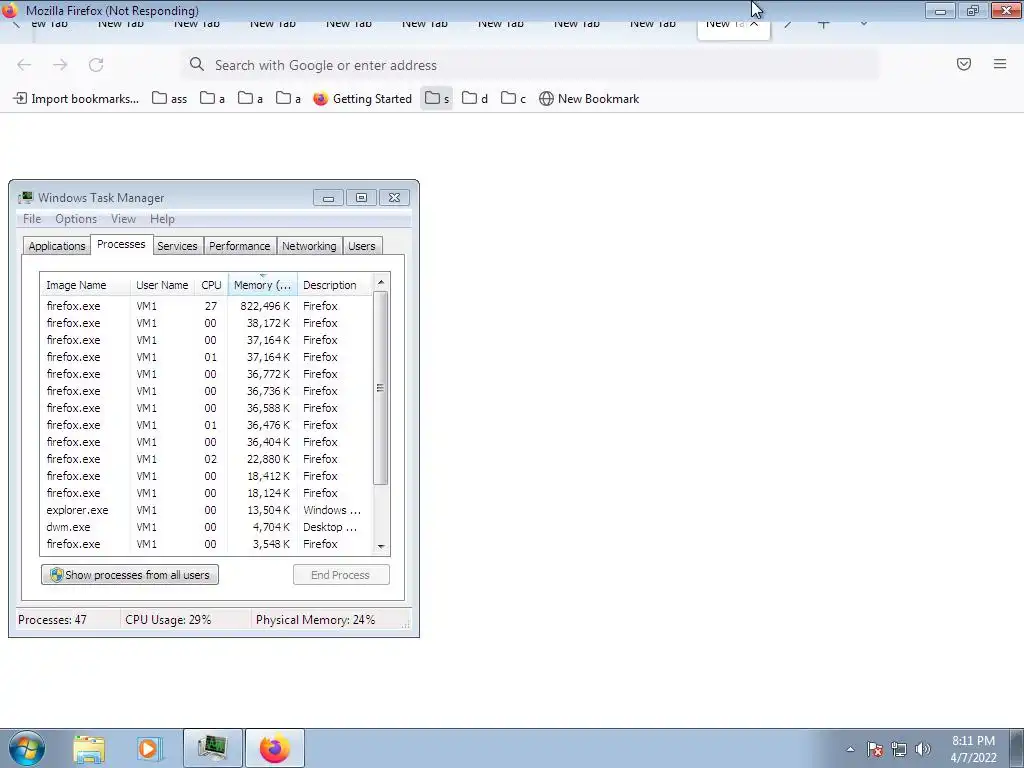Select the firefox.exe row using 36,772 K
This screenshot has width=1024, height=768.
click(206, 374)
